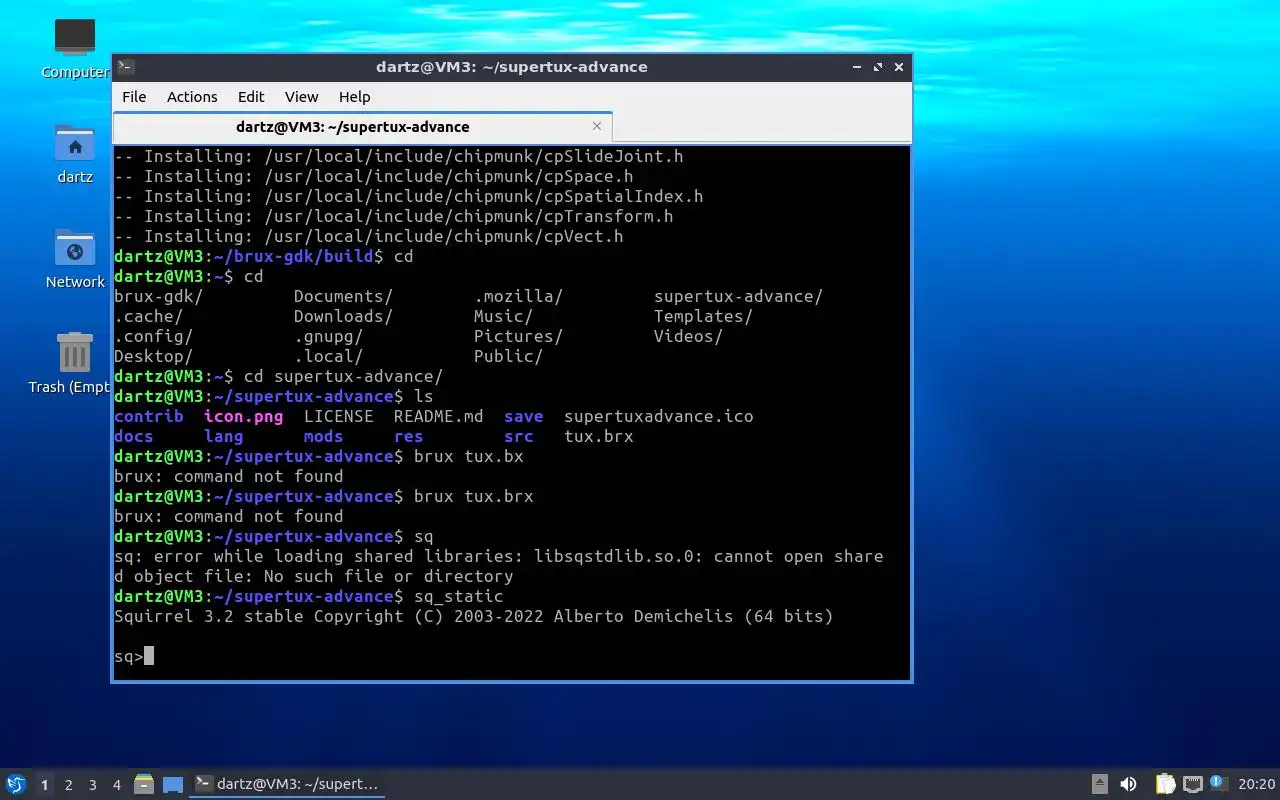
Task: Click the 'tux.brx' file name in ls output
Action: [x=598, y=437]
